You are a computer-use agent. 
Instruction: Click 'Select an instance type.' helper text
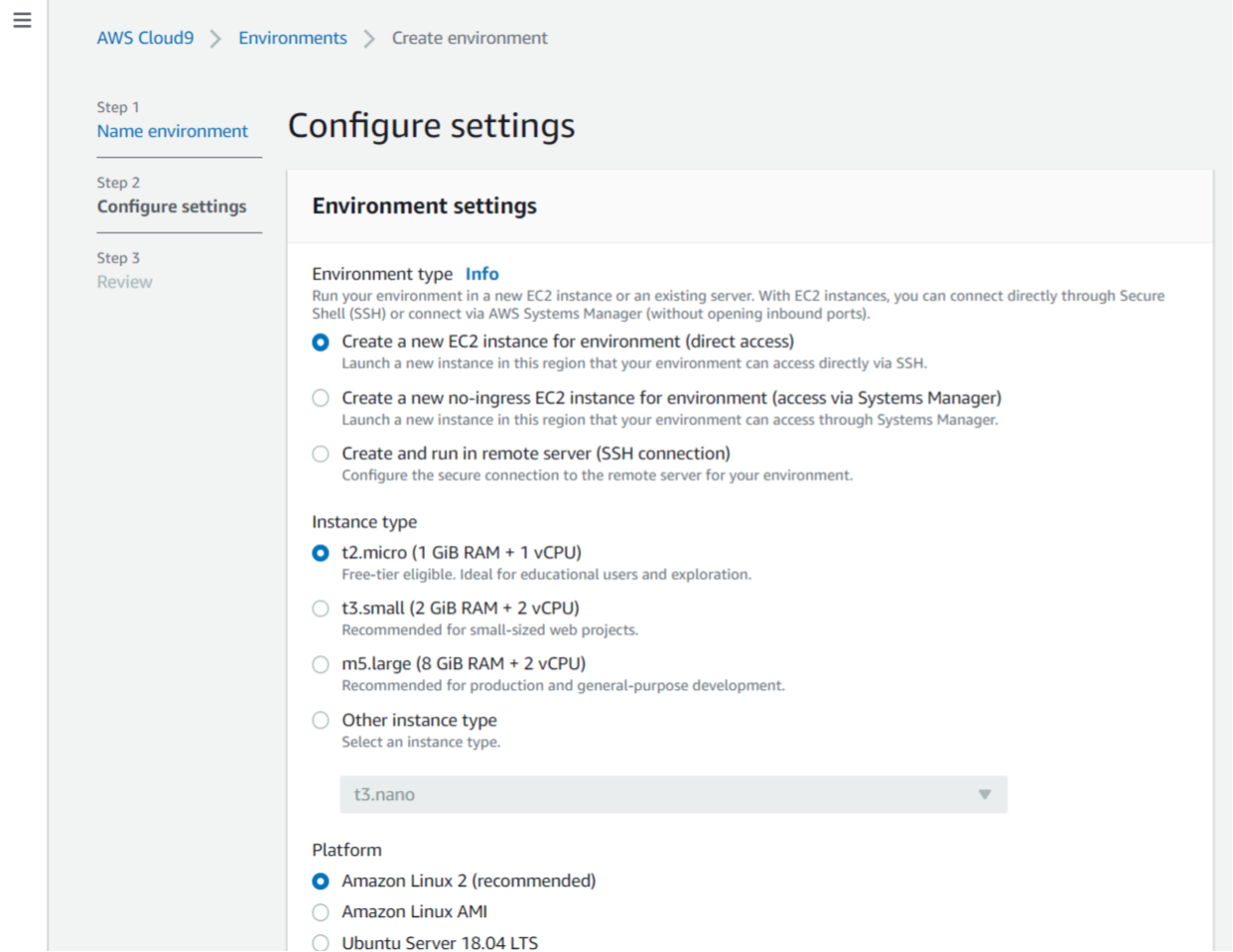pos(421,743)
